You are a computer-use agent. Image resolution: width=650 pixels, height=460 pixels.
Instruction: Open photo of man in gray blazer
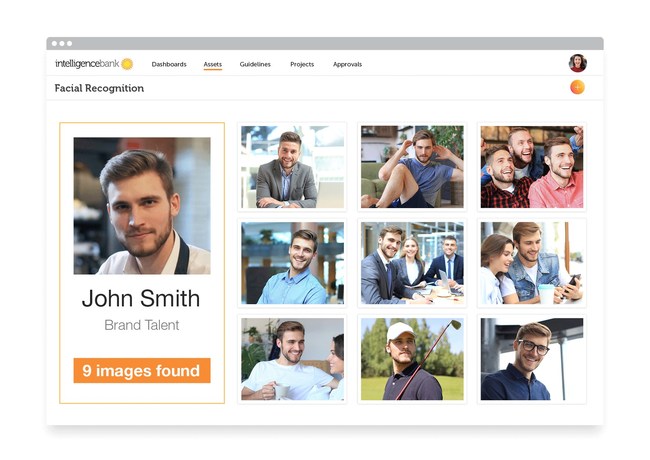[x=292, y=167]
